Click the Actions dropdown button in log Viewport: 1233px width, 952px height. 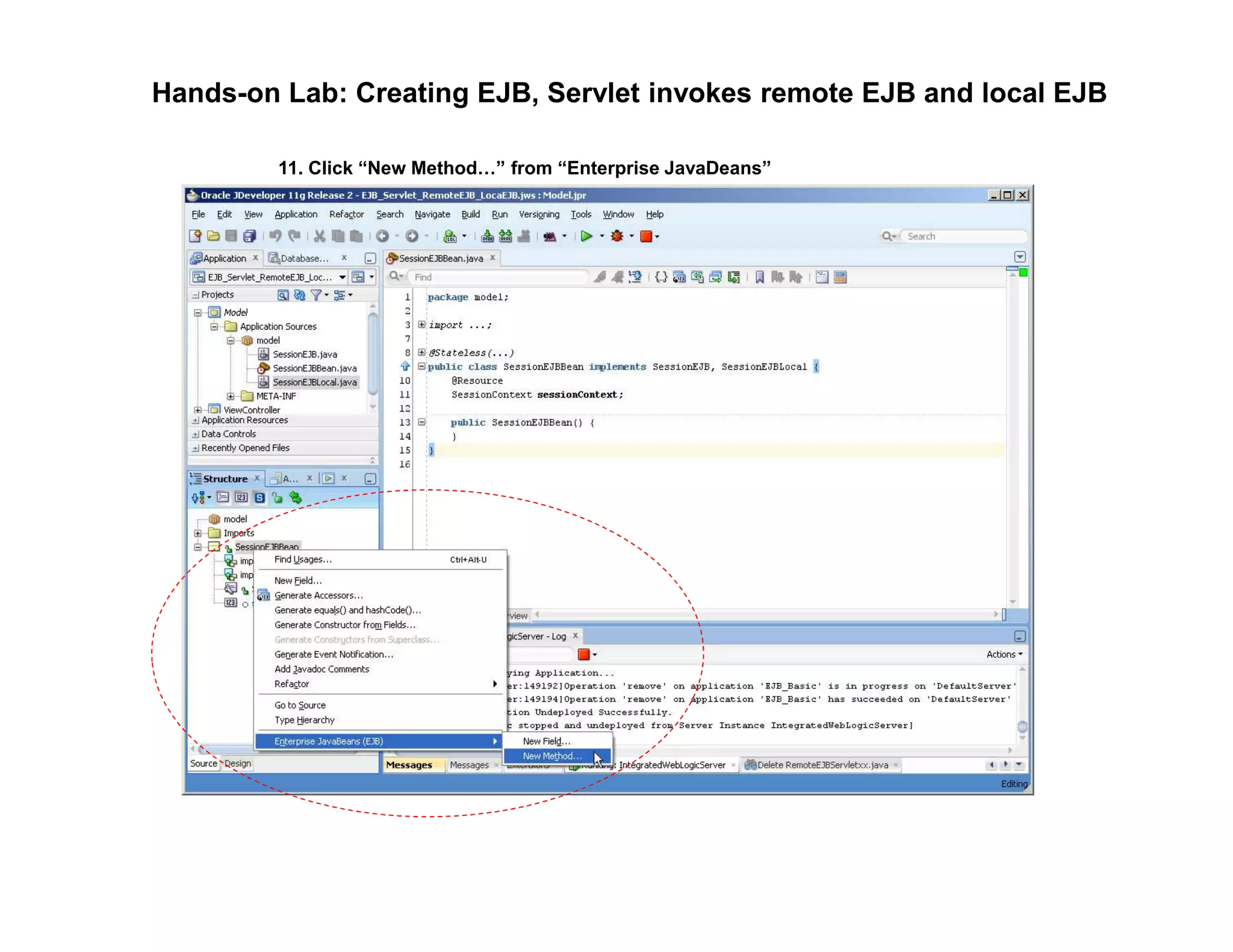click(1004, 655)
